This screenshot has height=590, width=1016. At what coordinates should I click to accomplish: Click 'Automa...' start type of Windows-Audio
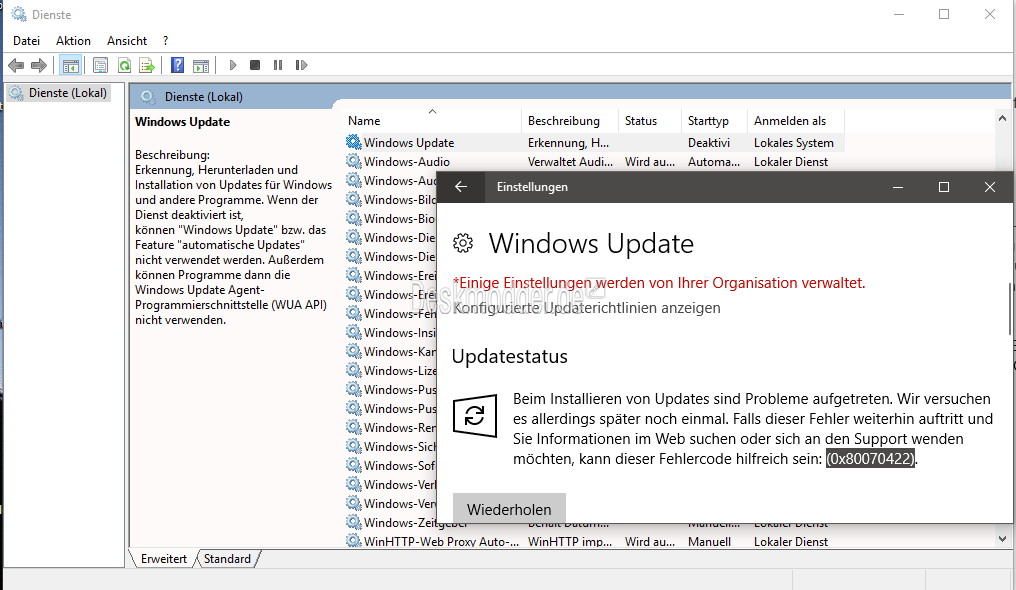pyautogui.click(x=713, y=162)
